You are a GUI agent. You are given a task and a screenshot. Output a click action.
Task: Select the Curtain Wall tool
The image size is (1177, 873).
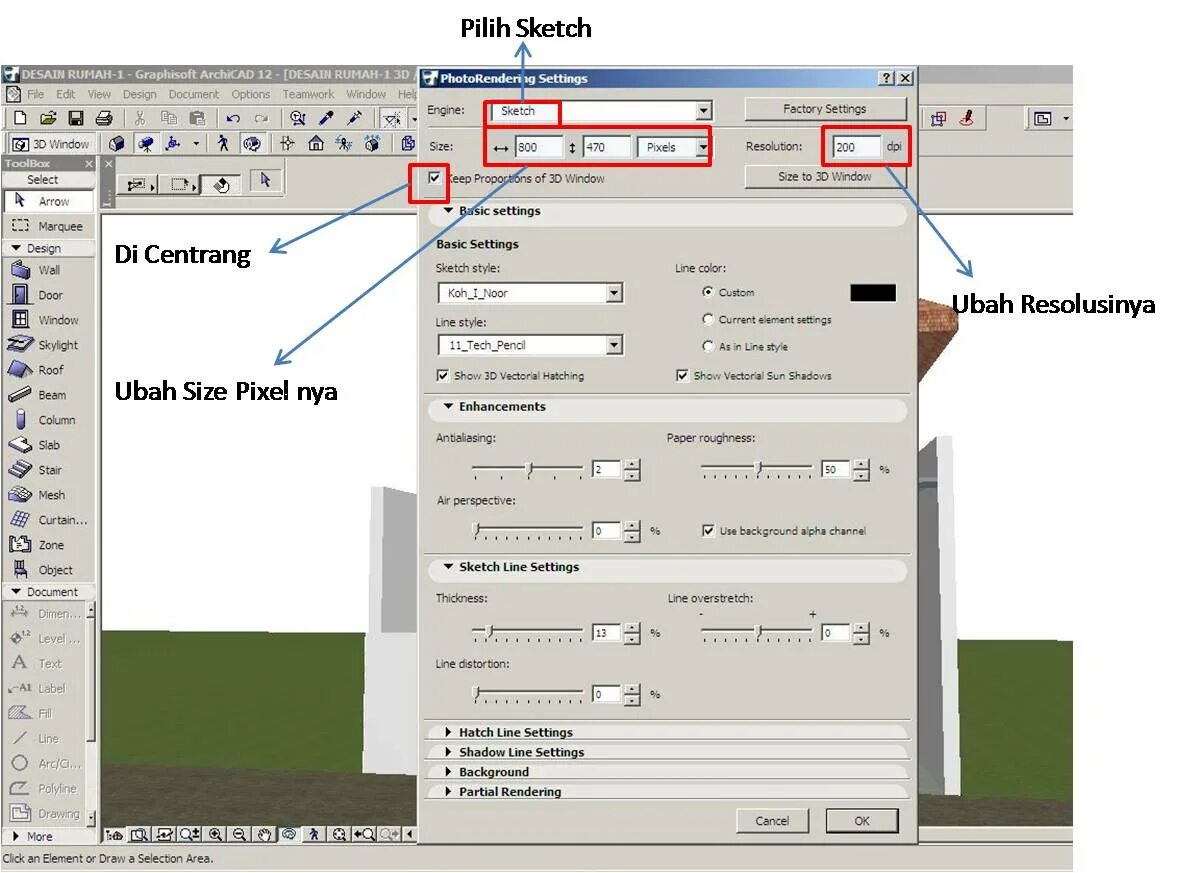49,519
